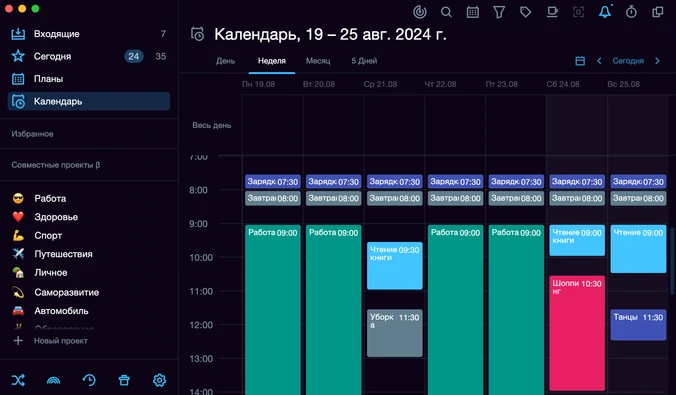Image resolution: width=676 pixels, height=395 pixels.
Task: Expand Совместные проекты section
Action: tap(56, 165)
